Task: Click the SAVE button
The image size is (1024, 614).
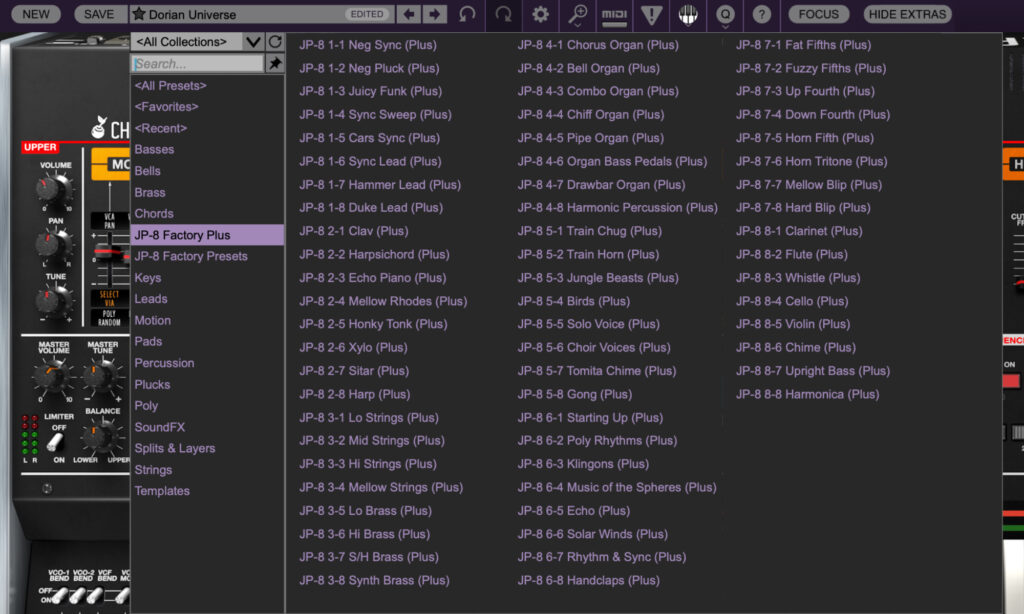Action: (x=99, y=14)
